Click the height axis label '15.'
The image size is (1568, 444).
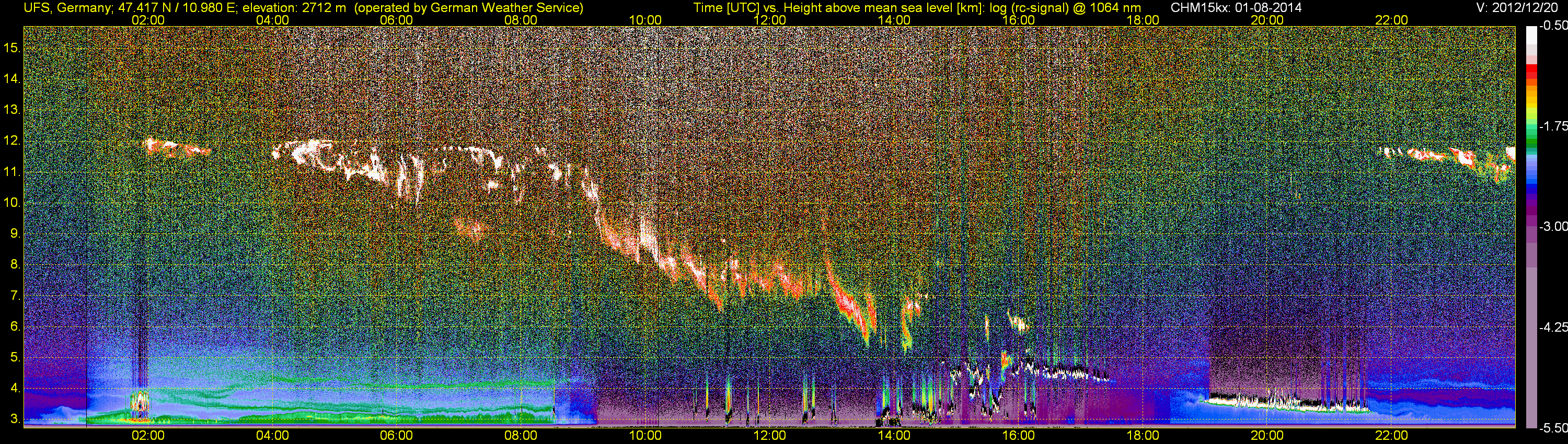coord(12,48)
